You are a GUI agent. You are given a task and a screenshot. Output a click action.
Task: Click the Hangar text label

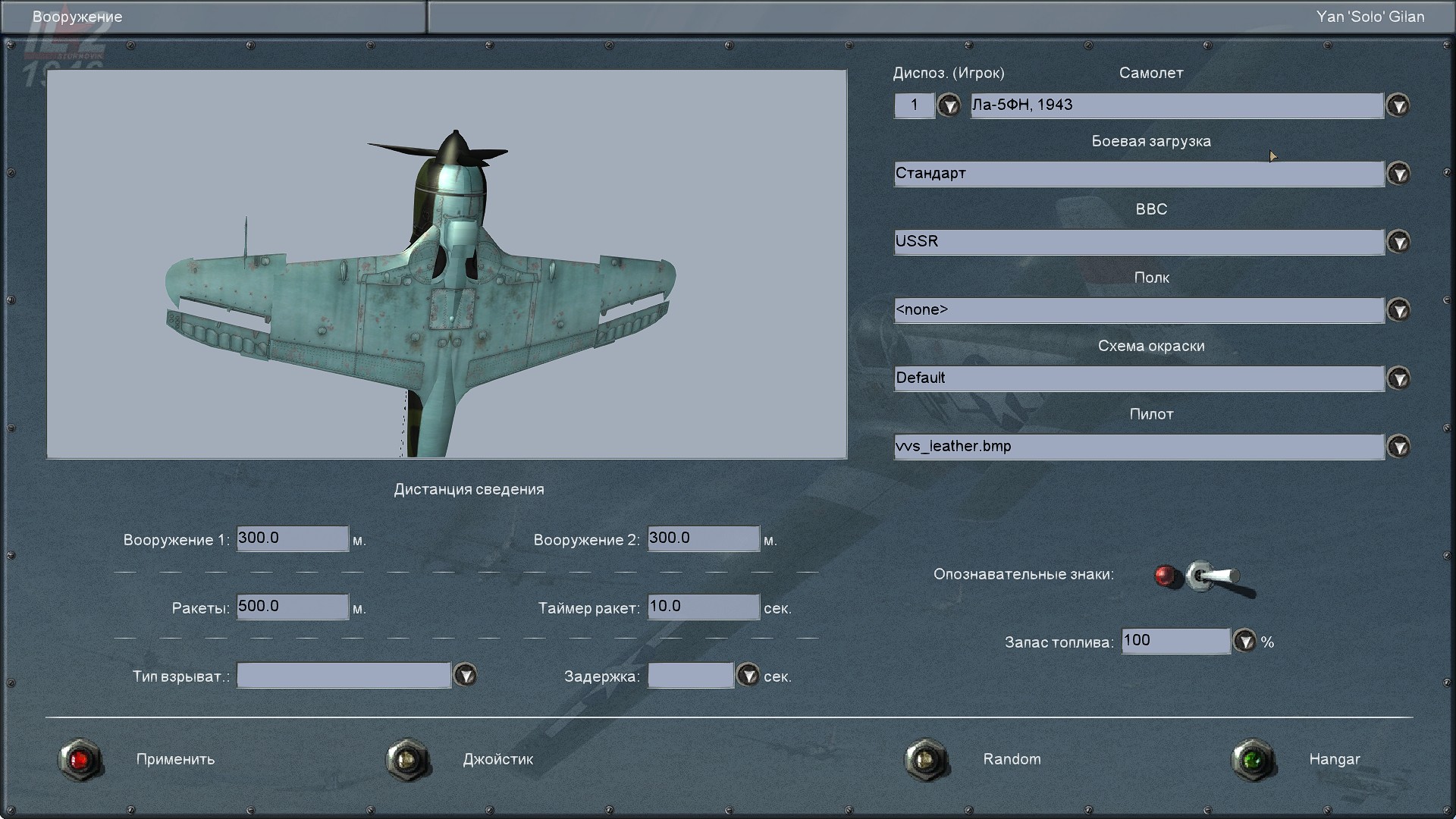[1334, 759]
